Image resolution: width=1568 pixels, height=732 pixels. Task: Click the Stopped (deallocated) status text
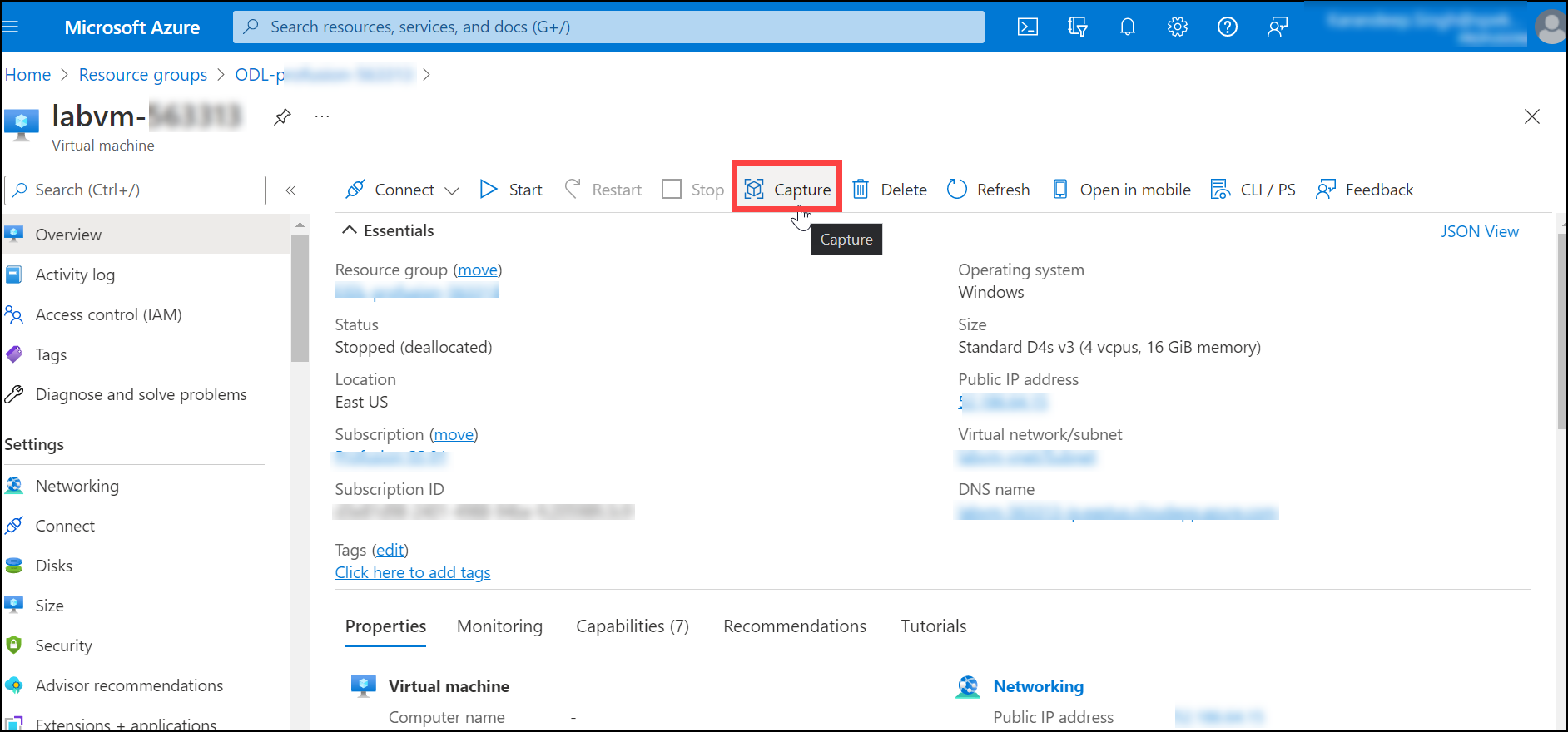pos(414,347)
